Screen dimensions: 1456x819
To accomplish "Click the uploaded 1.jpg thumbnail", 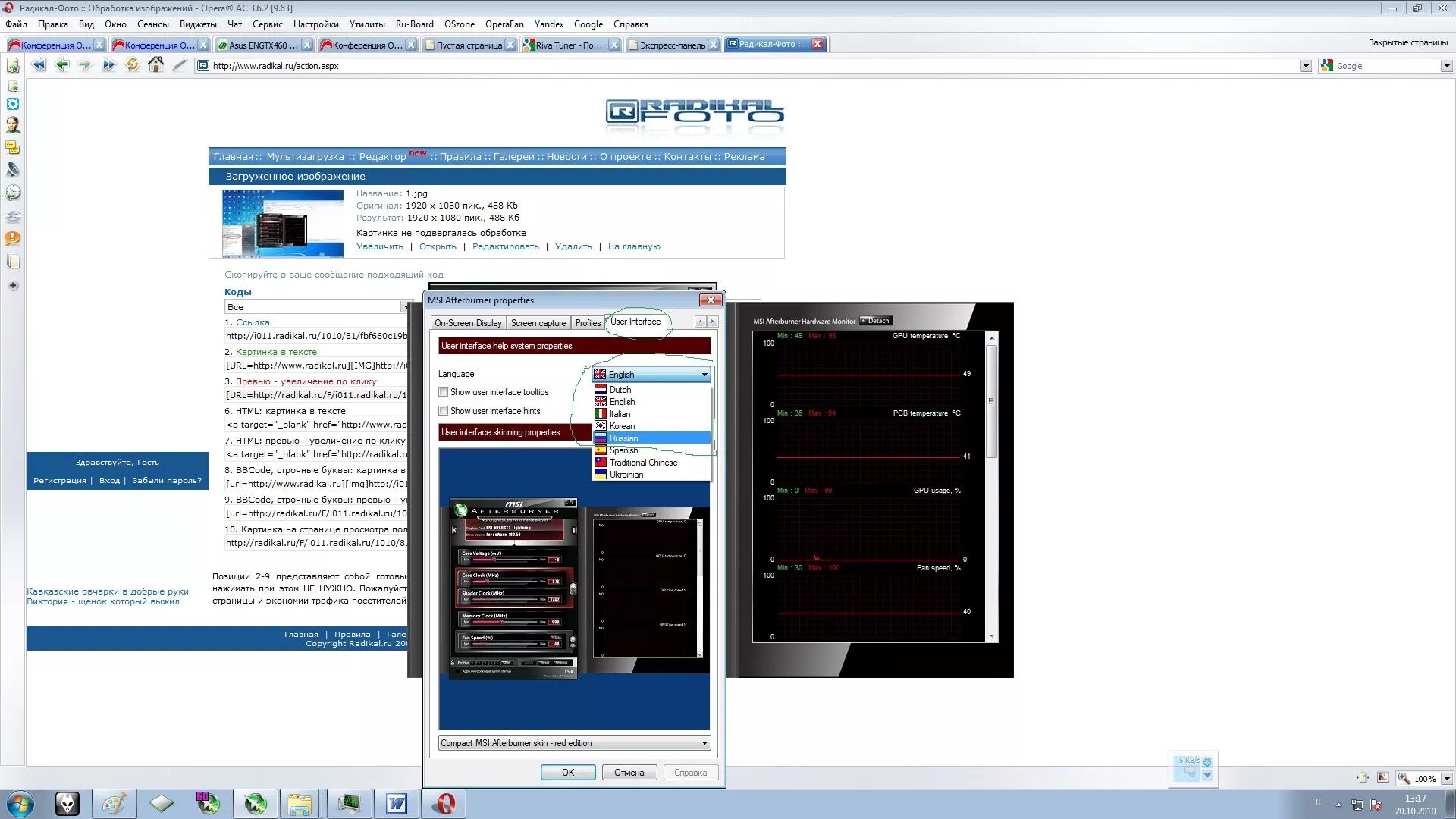I will (282, 223).
